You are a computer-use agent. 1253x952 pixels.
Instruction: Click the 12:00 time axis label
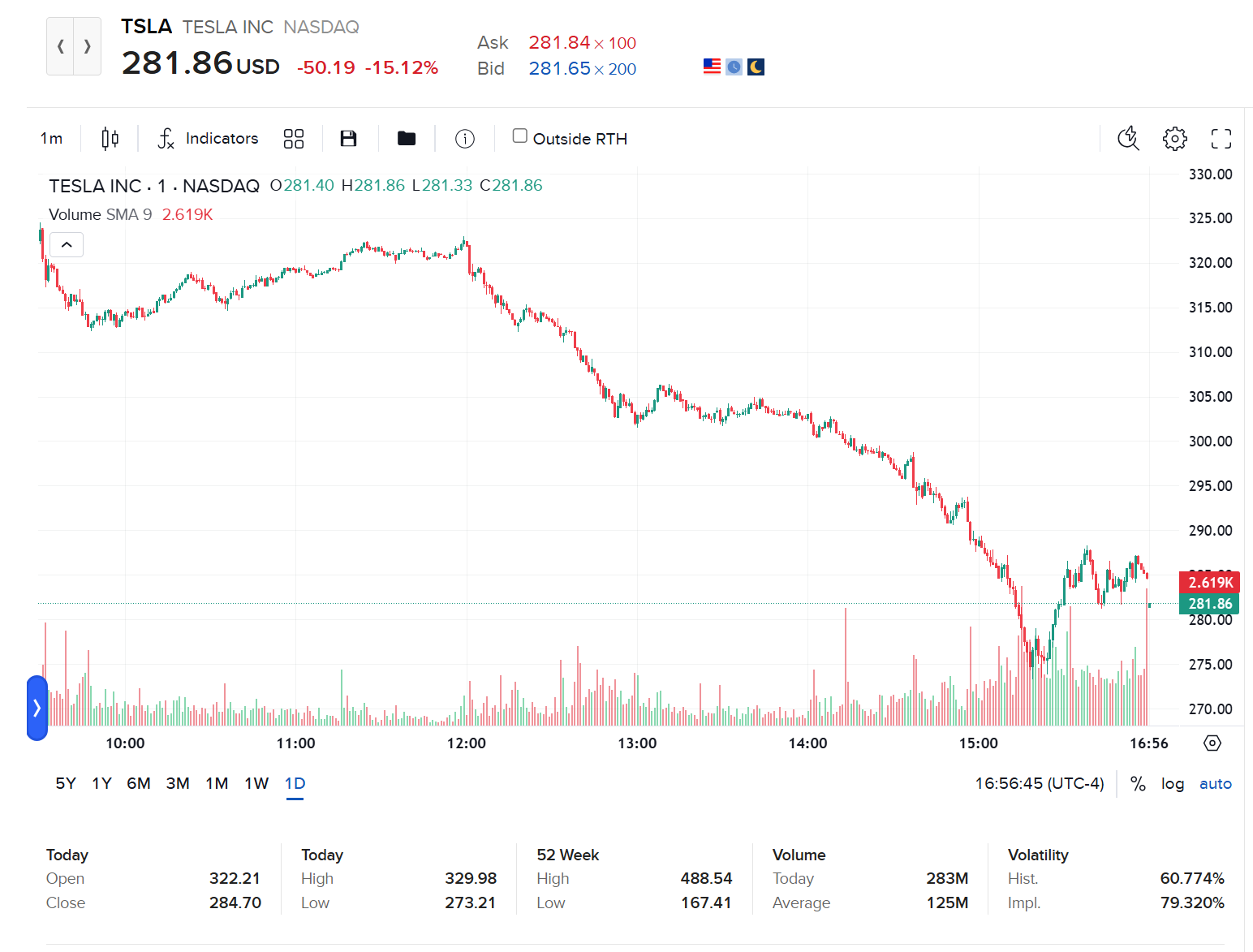pos(467,743)
